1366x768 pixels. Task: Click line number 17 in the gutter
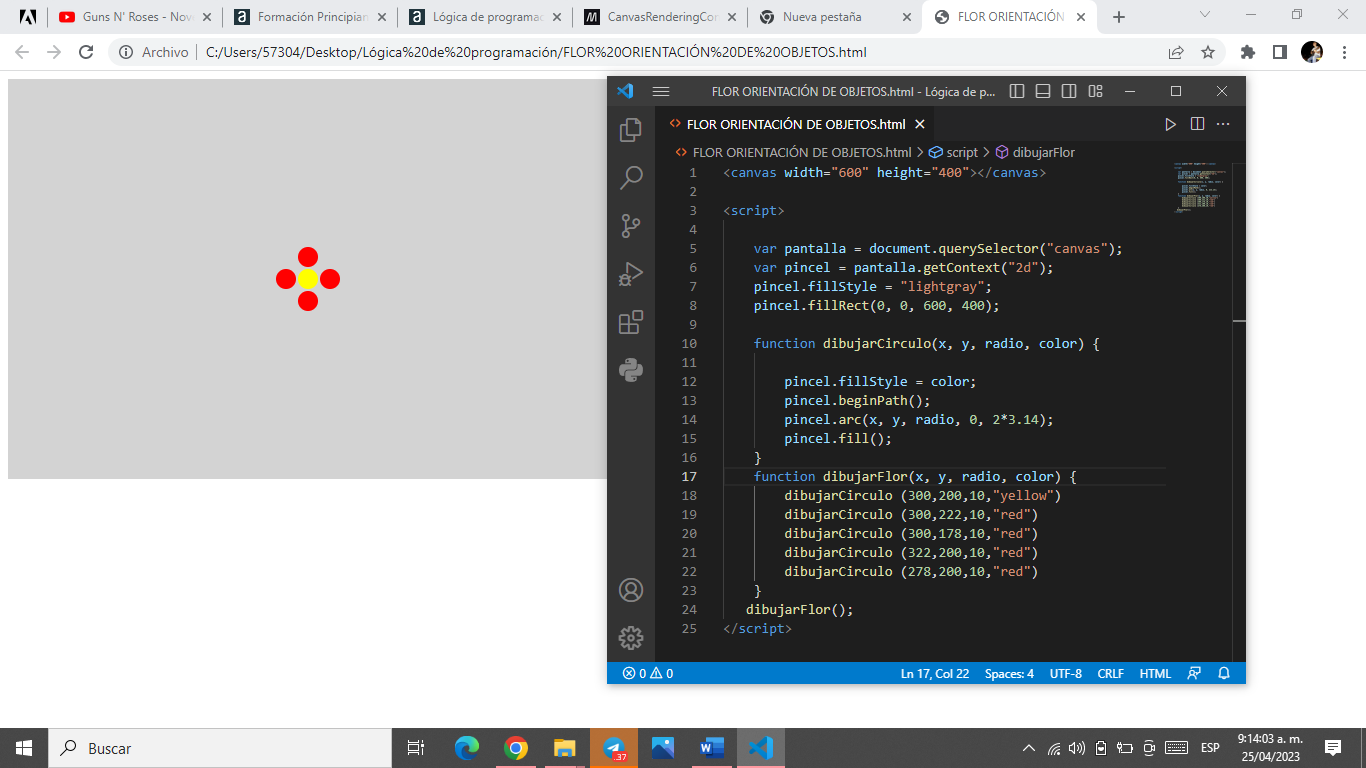(689, 476)
